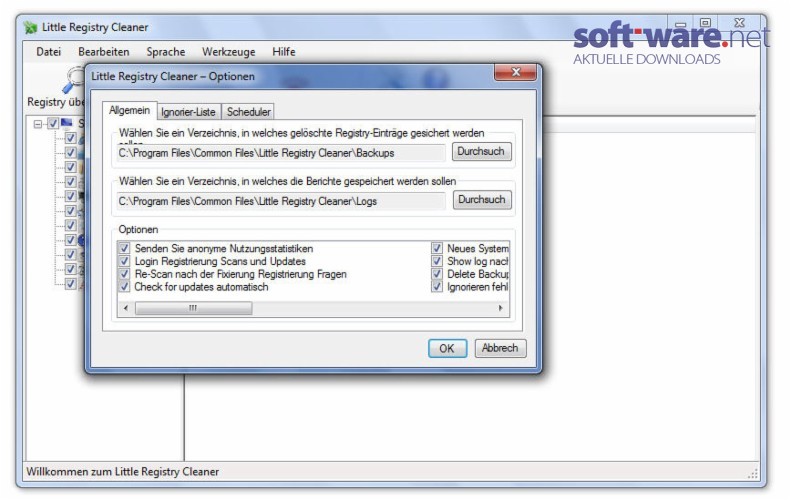The width and height of the screenshot is (791, 500).
Task: Open the Datei menu
Action: click(x=48, y=52)
